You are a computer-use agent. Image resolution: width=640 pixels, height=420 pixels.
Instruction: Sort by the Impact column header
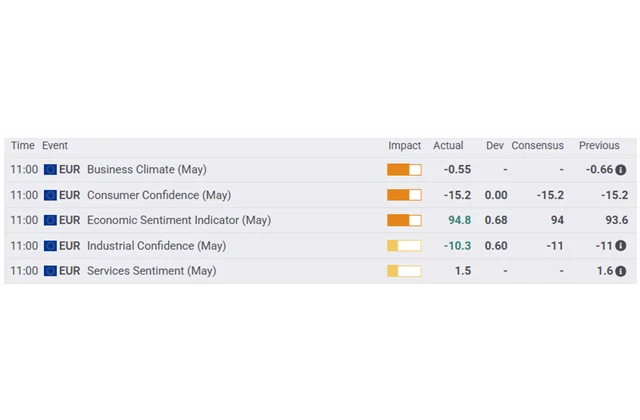(404, 146)
